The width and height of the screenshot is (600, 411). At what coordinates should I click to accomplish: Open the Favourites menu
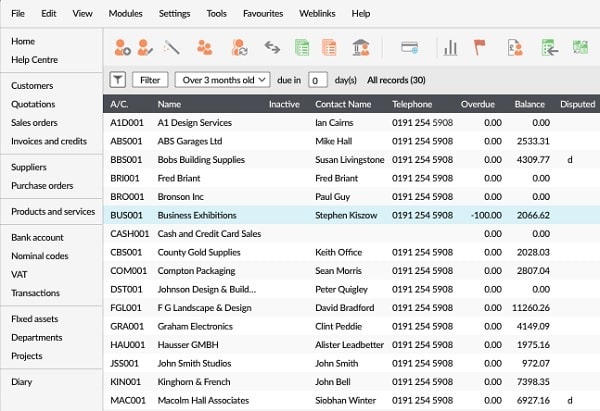click(x=263, y=13)
